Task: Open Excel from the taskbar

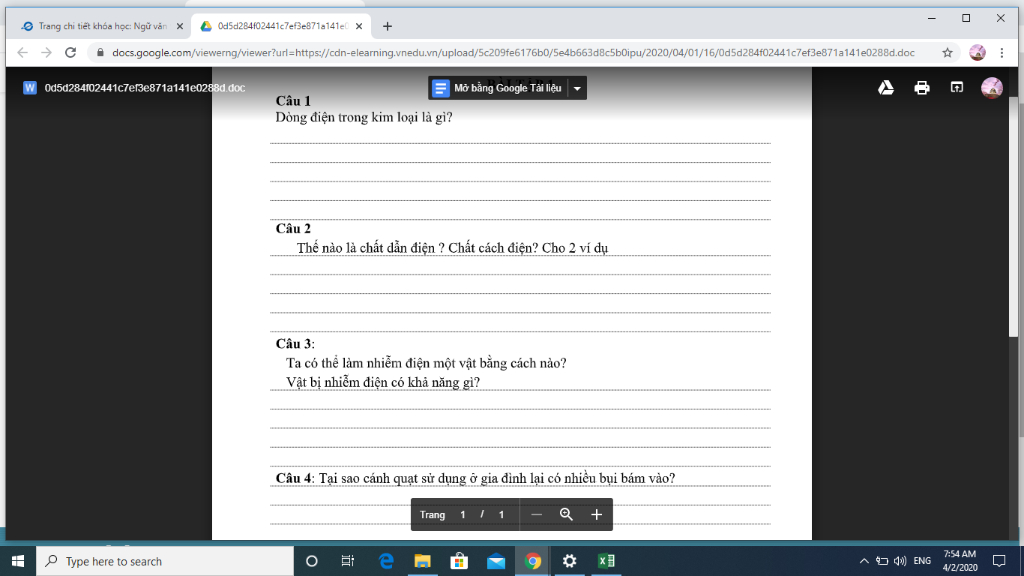Action: pyautogui.click(x=606, y=561)
